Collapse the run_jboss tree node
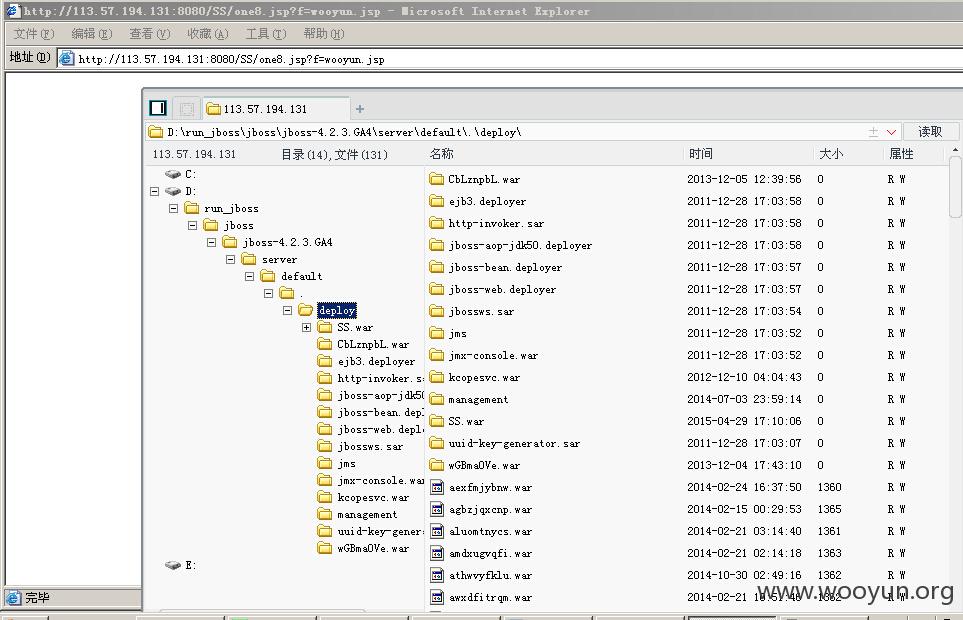This screenshot has width=963, height=620. tap(173, 209)
